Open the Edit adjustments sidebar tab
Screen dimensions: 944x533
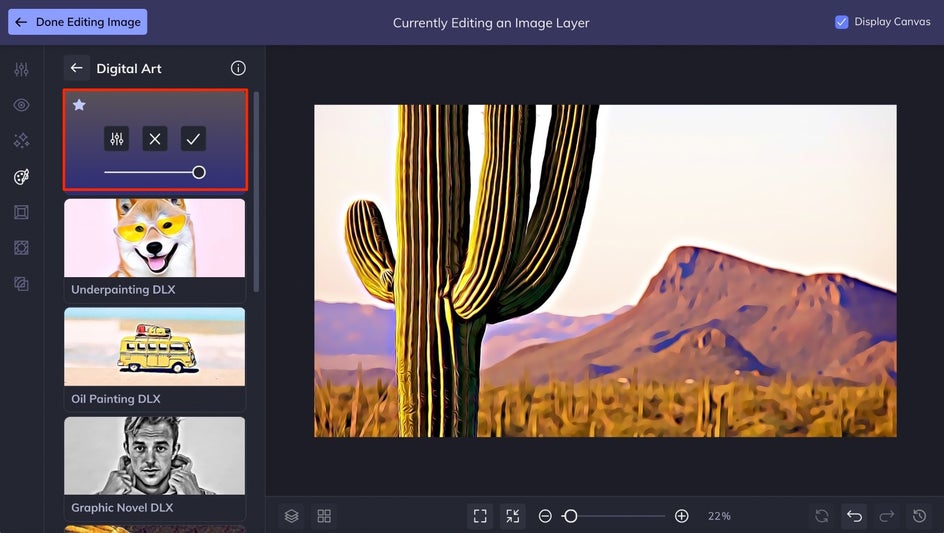[21, 69]
